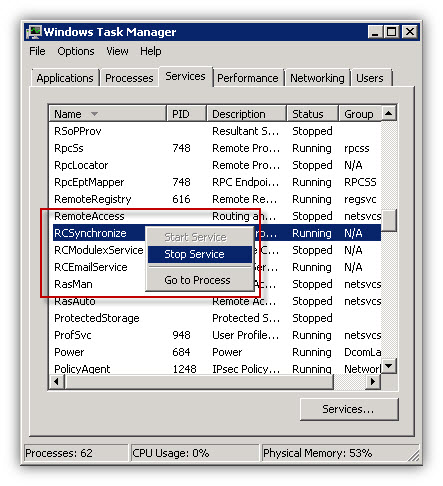Sort by the Status column header

point(312,114)
